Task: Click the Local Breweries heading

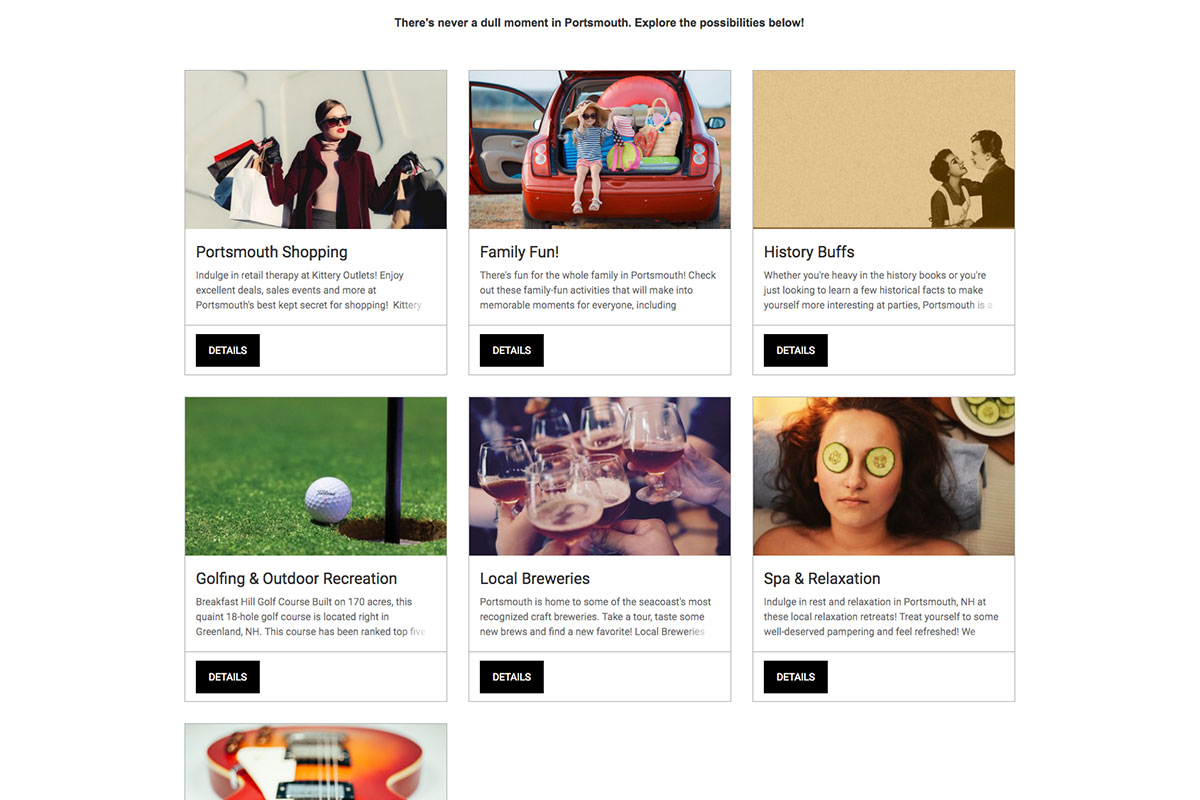Action: 535,579
